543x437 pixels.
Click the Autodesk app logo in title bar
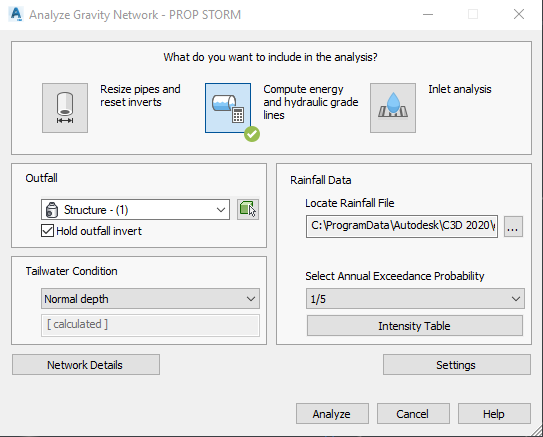pyautogui.click(x=16, y=15)
